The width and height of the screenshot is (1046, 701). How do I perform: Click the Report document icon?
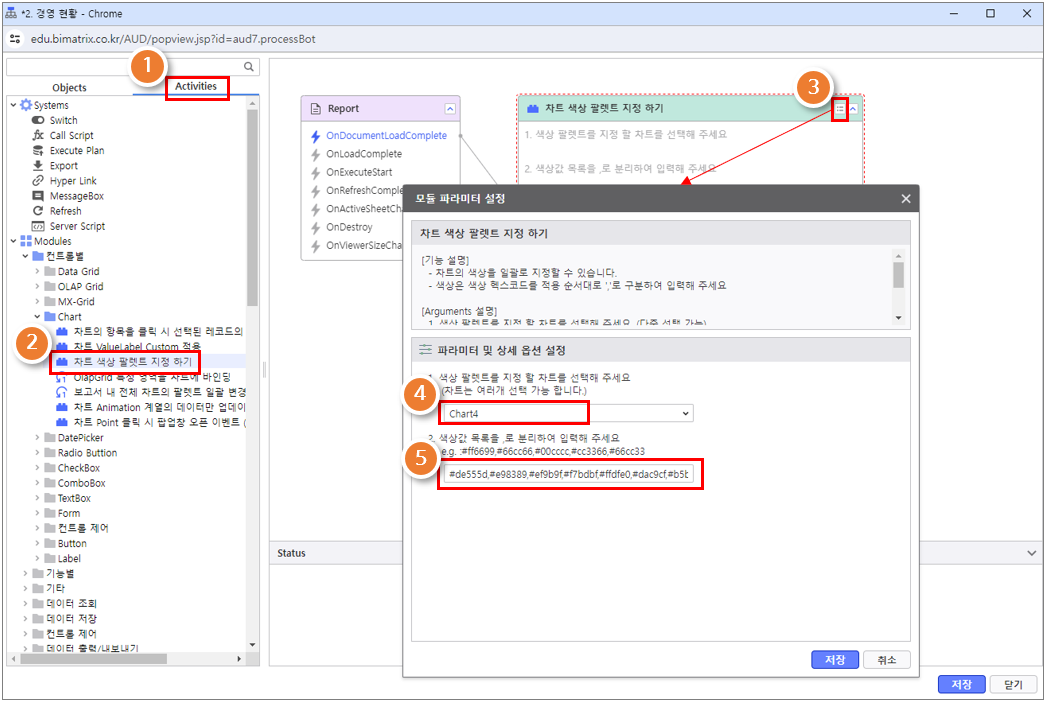[x=316, y=109]
